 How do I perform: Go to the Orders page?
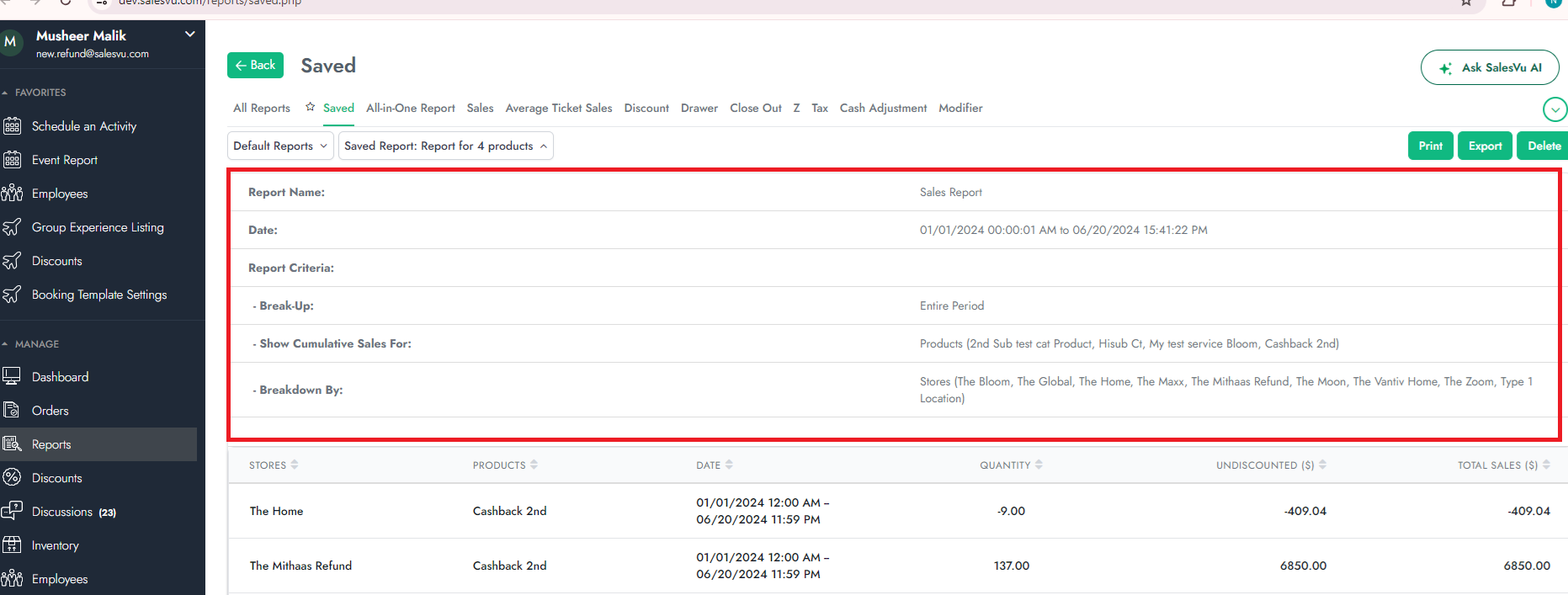tap(50, 411)
